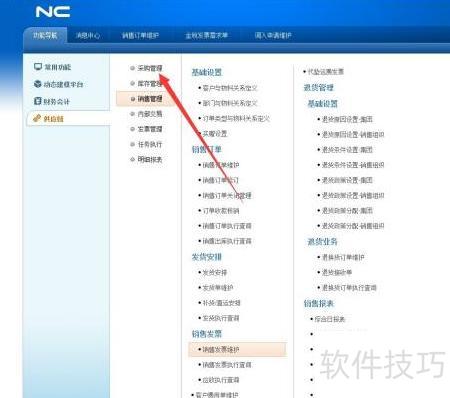This screenshot has width=450, height=398.
Task: Expand the 任务执行 module
Action: point(150,144)
